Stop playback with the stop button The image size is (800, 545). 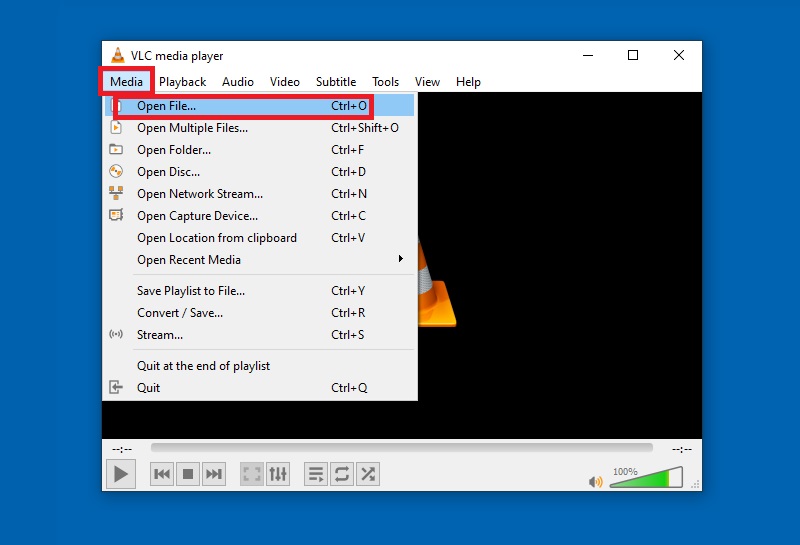point(188,474)
